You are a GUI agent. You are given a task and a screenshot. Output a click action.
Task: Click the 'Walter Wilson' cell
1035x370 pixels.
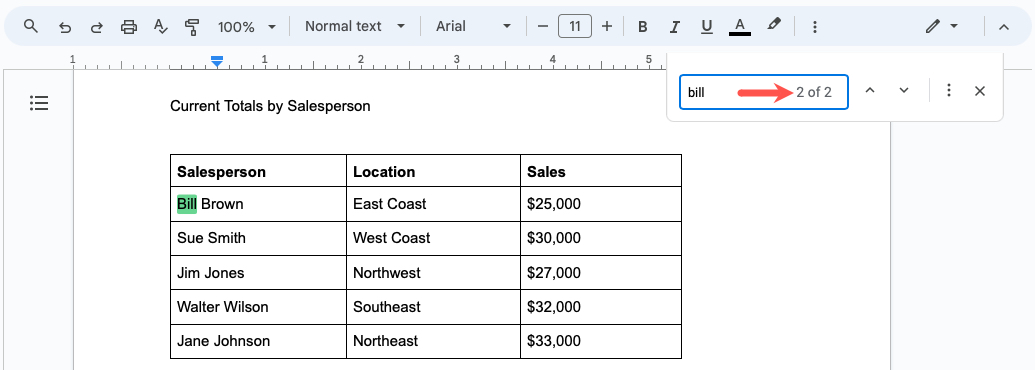point(258,307)
